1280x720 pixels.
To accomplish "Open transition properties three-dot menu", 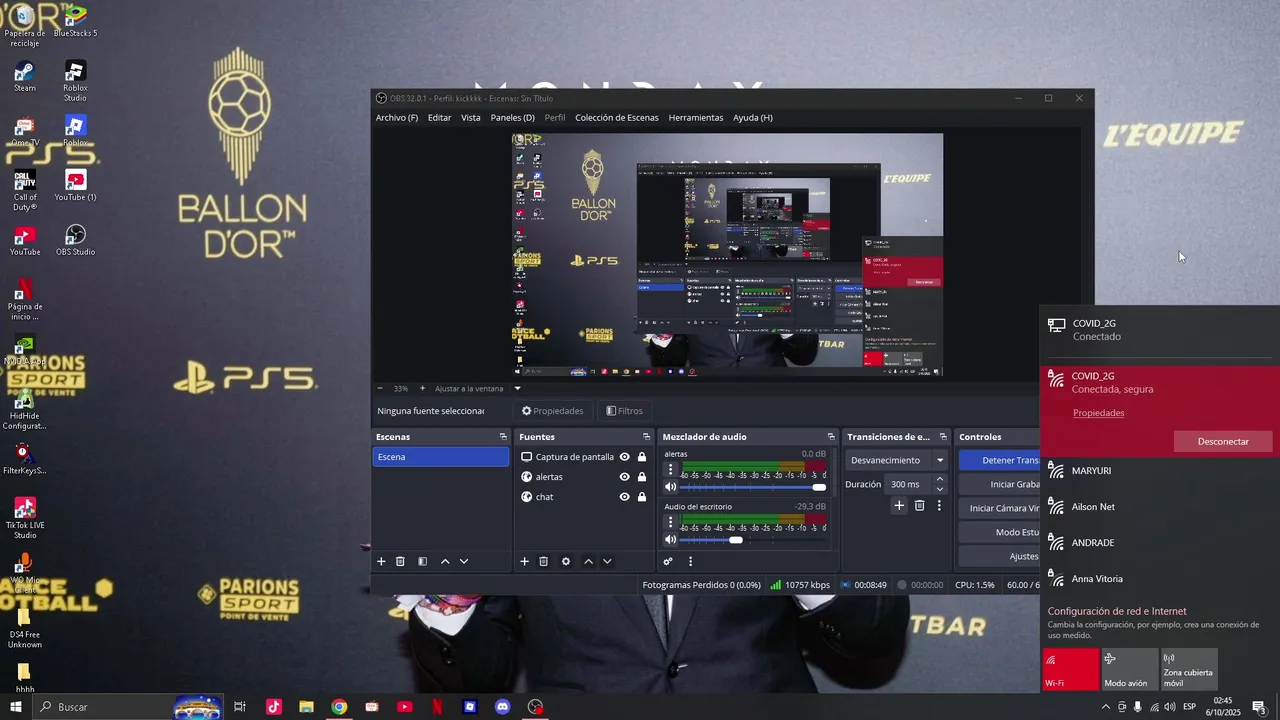I will pyautogui.click(x=939, y=506).
